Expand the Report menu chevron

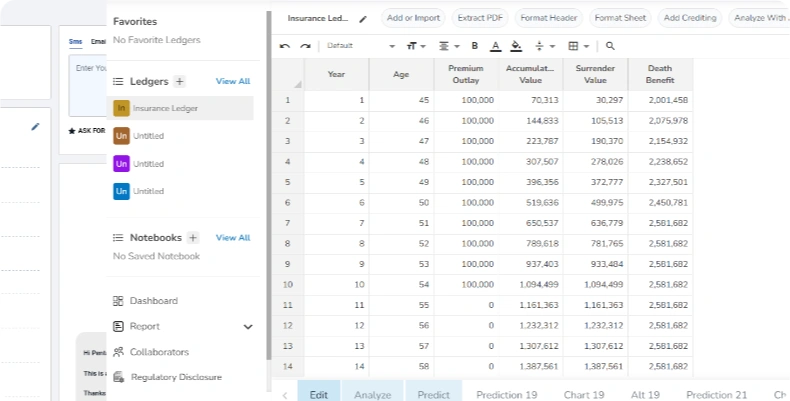[248, 326]
